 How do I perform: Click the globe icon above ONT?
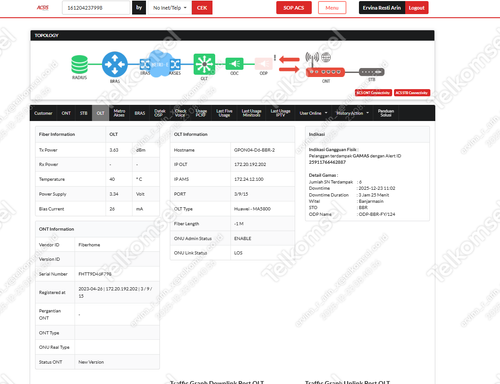326,57
